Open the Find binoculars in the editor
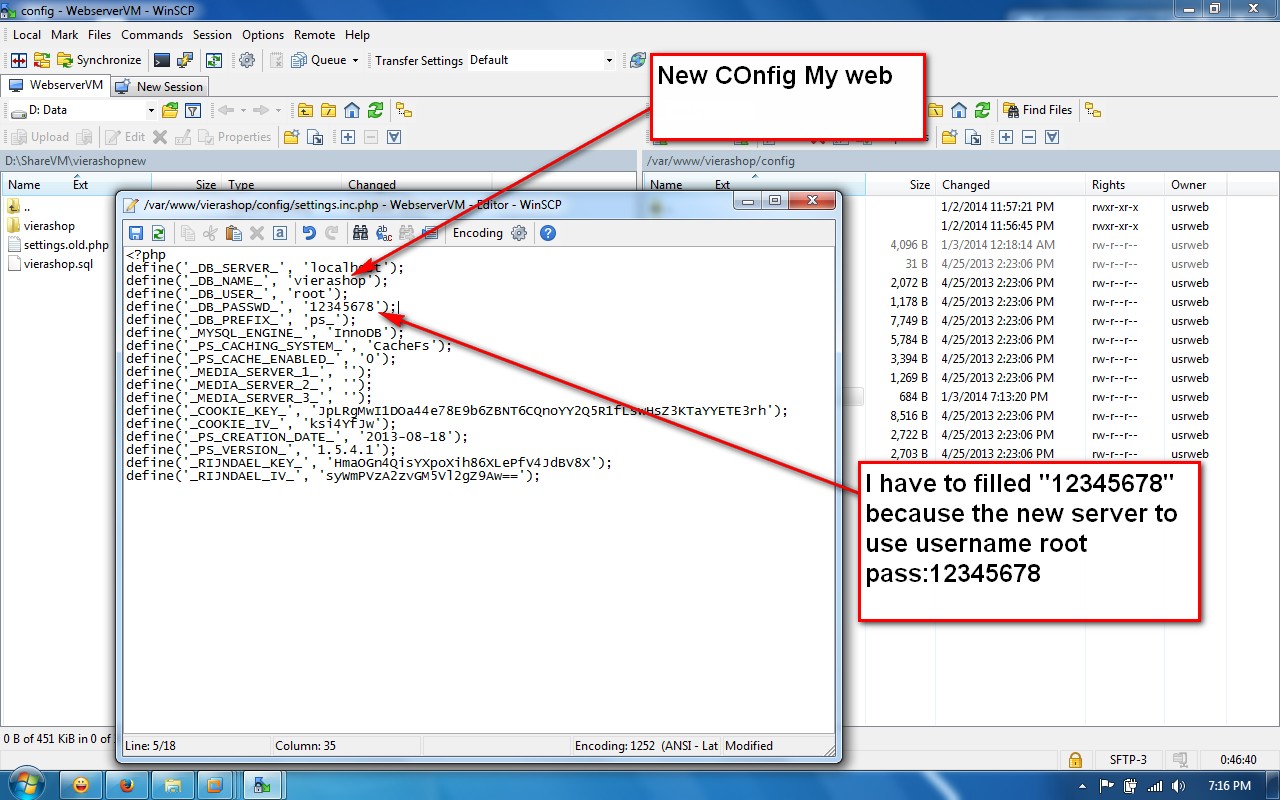The image size is (1280, 800). (361, 233)
